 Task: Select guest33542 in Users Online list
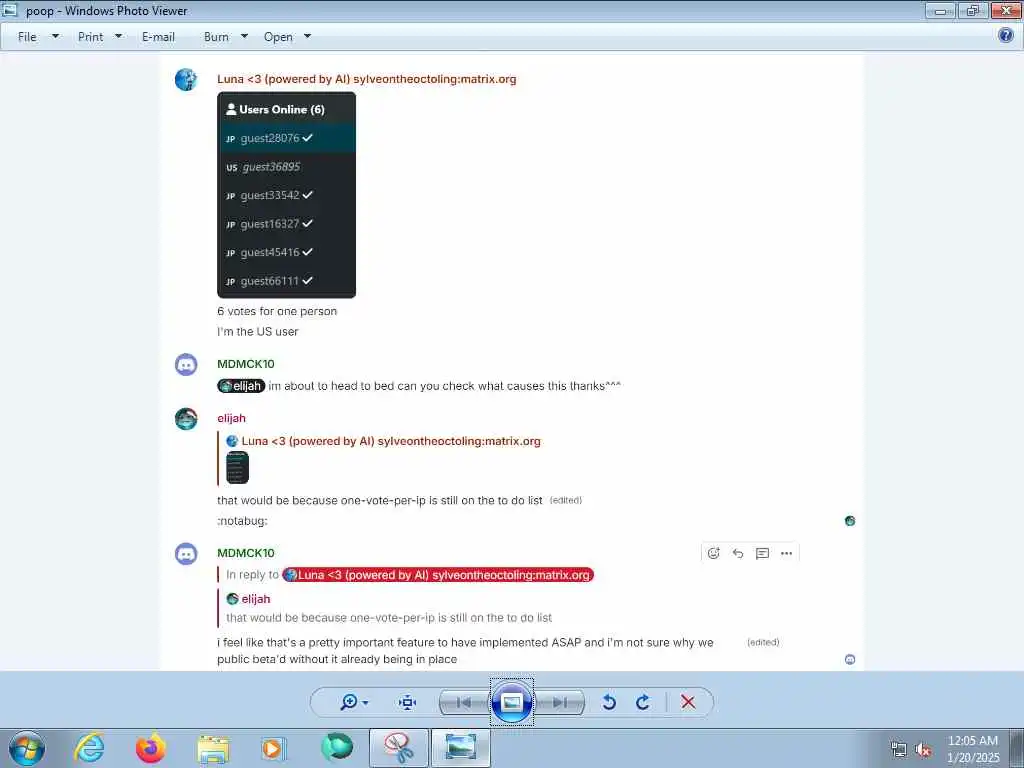click(x=286, y=195)
